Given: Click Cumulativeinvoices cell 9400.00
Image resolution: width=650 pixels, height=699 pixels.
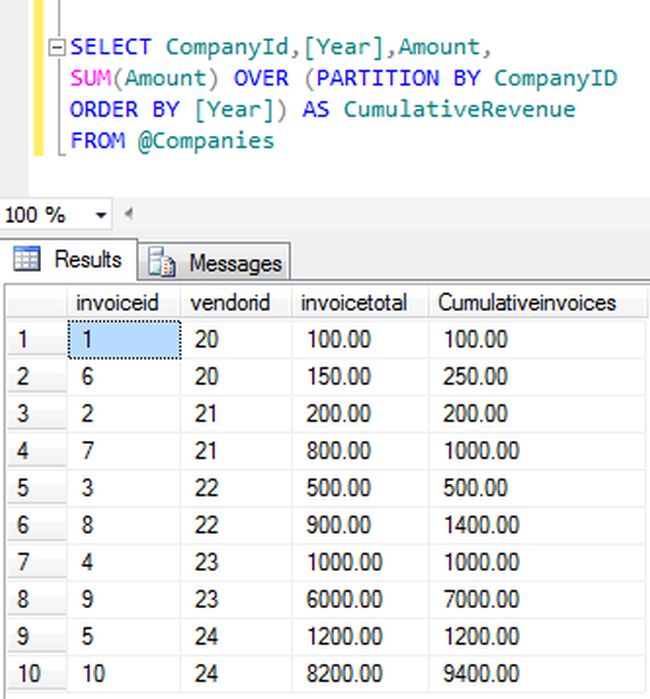Looking at the screenshot, I should pyautogui.click(x=537, y=673).
